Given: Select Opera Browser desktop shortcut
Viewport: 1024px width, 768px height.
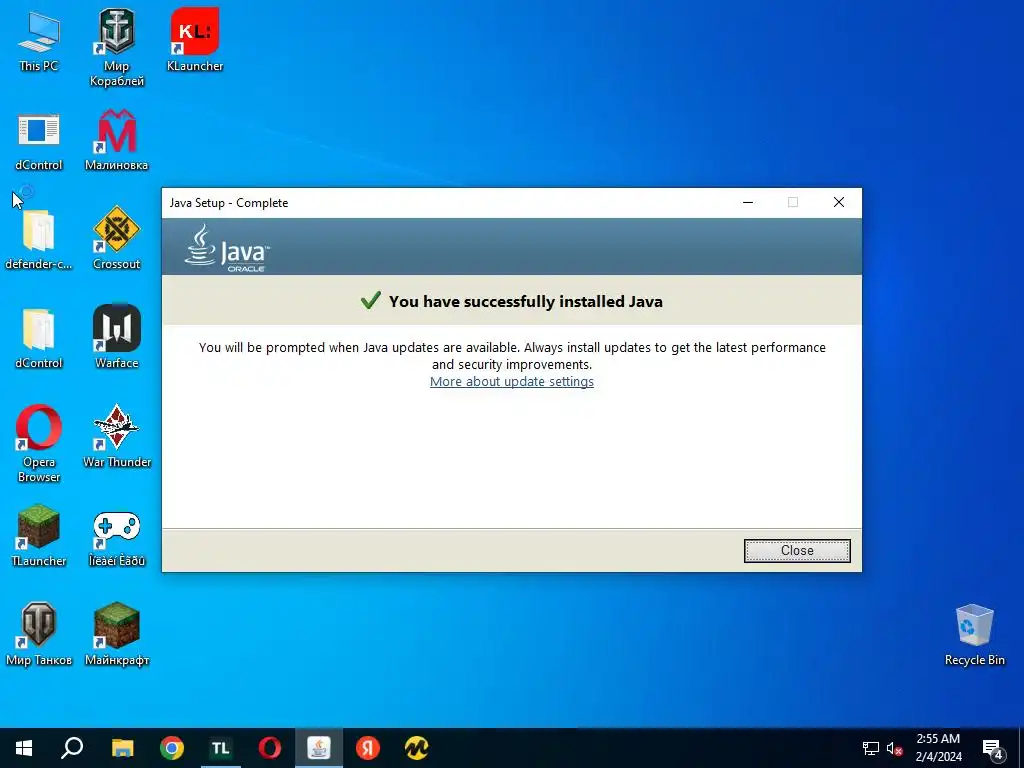Looking at the screenshot, I should click(x=39, y=444).
